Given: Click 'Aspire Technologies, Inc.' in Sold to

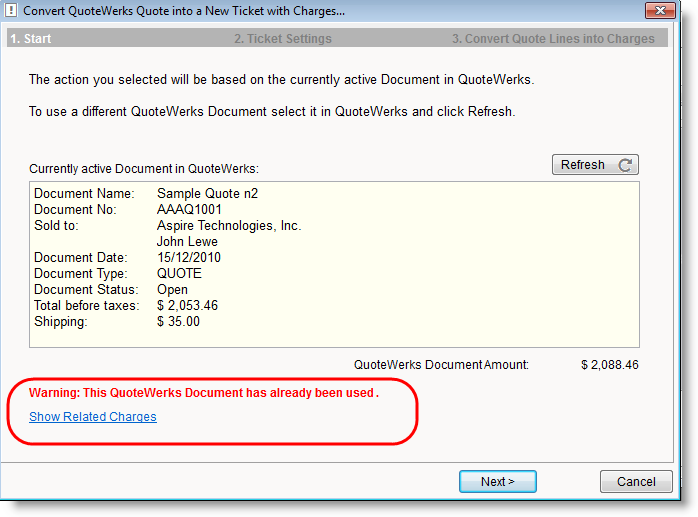Looking at the screenshot, I should (229, 226).
